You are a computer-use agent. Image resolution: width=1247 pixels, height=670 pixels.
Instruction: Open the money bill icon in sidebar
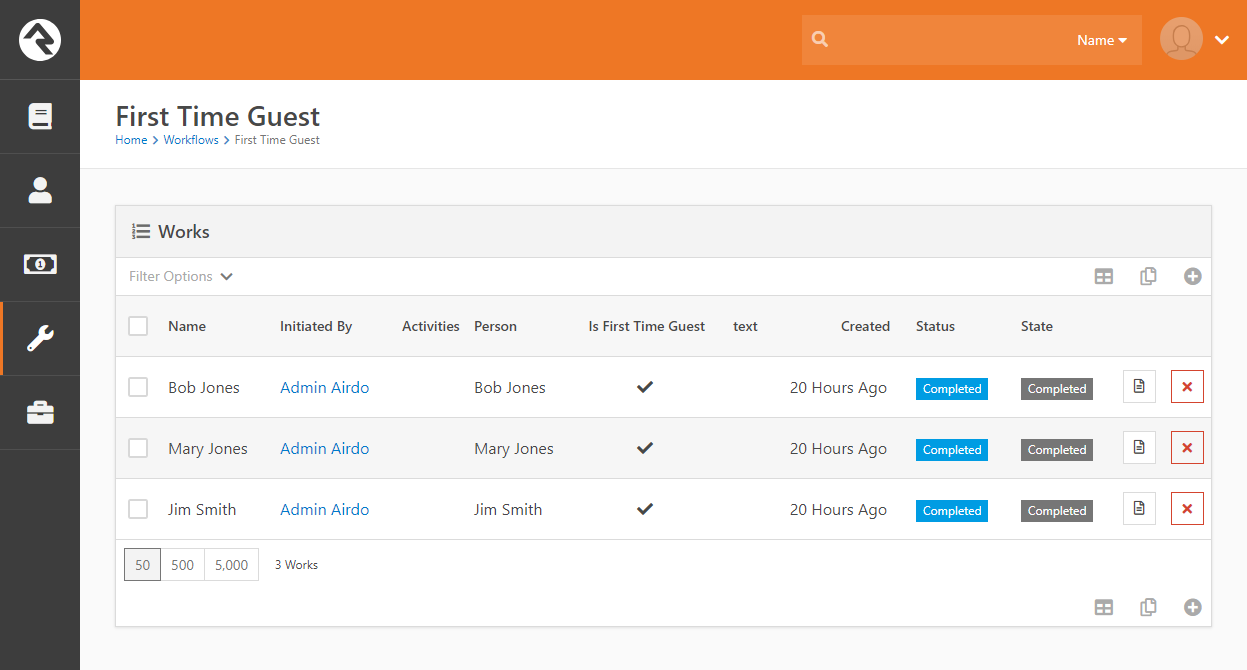tap(40, 264)
